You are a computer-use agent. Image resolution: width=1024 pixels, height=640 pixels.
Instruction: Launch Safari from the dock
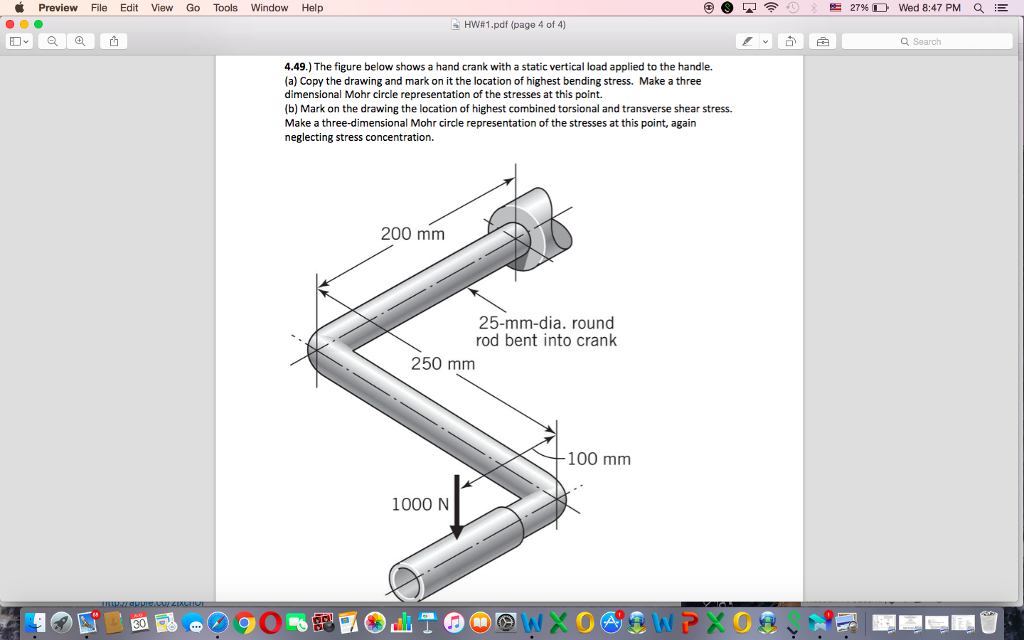point(217,625)
